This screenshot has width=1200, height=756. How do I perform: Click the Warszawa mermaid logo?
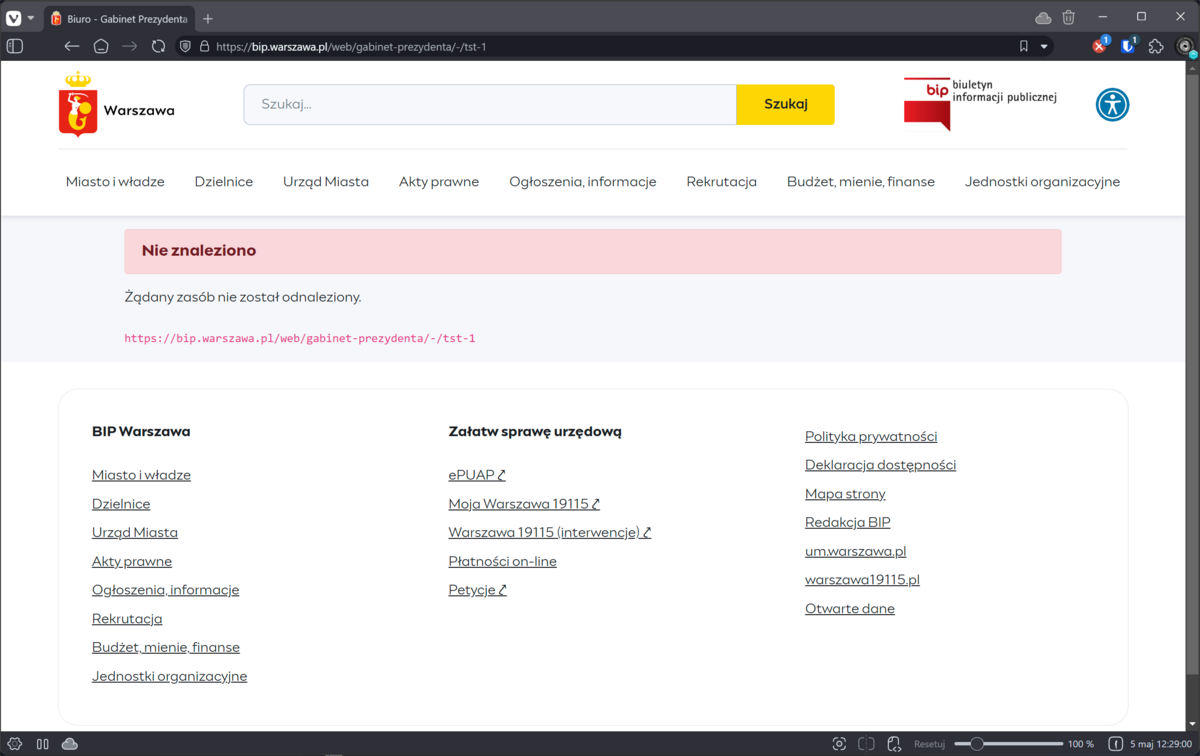77,105
